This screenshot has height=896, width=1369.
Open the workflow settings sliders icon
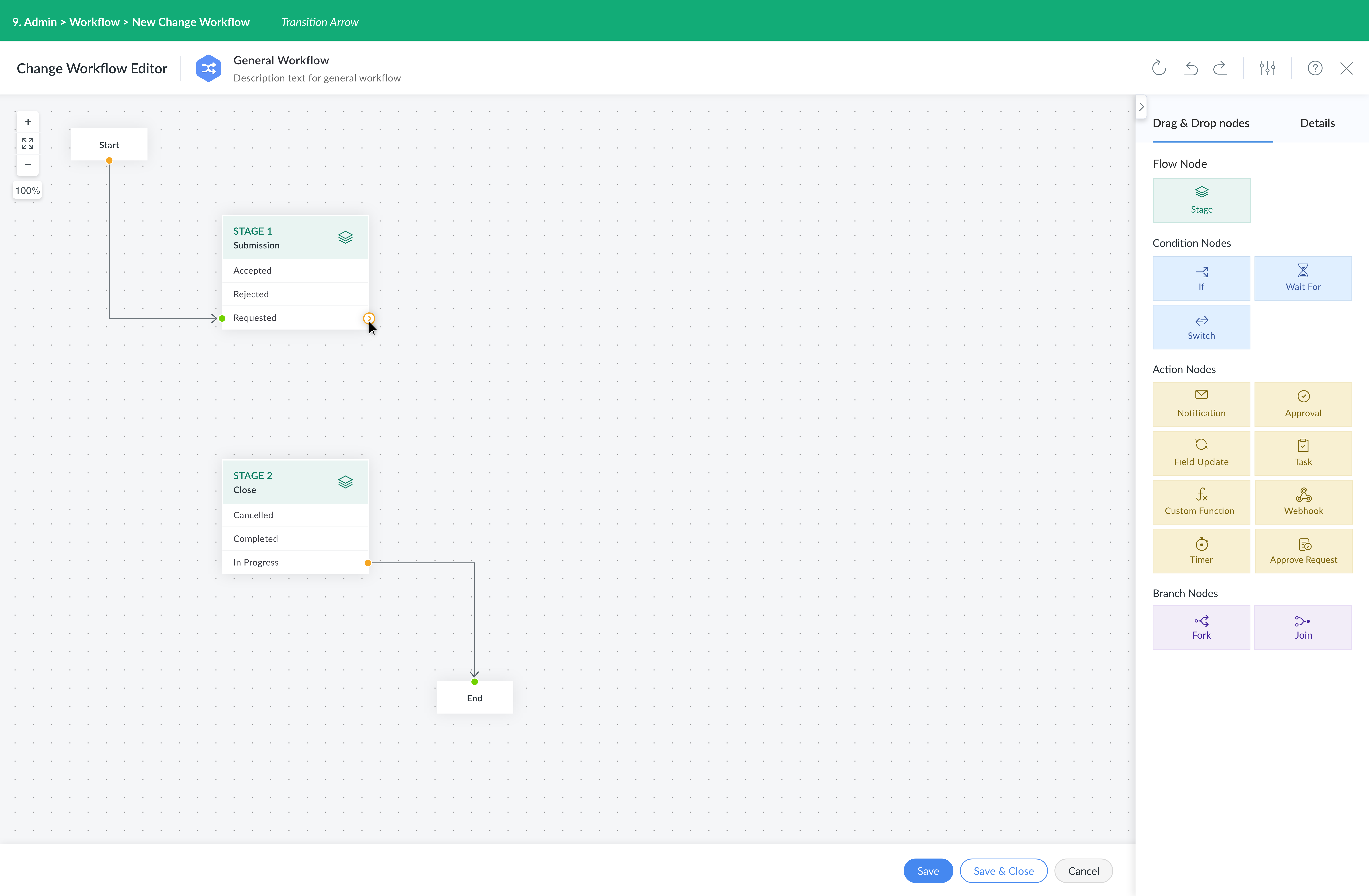coord(1267,68)
